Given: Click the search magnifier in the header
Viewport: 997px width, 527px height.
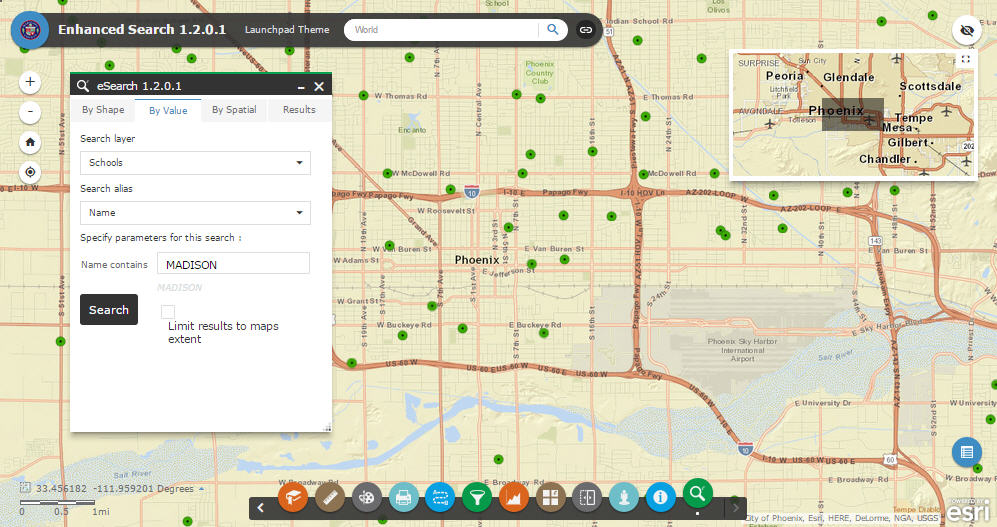Looking at the screenshot, I should coord(553,29).
